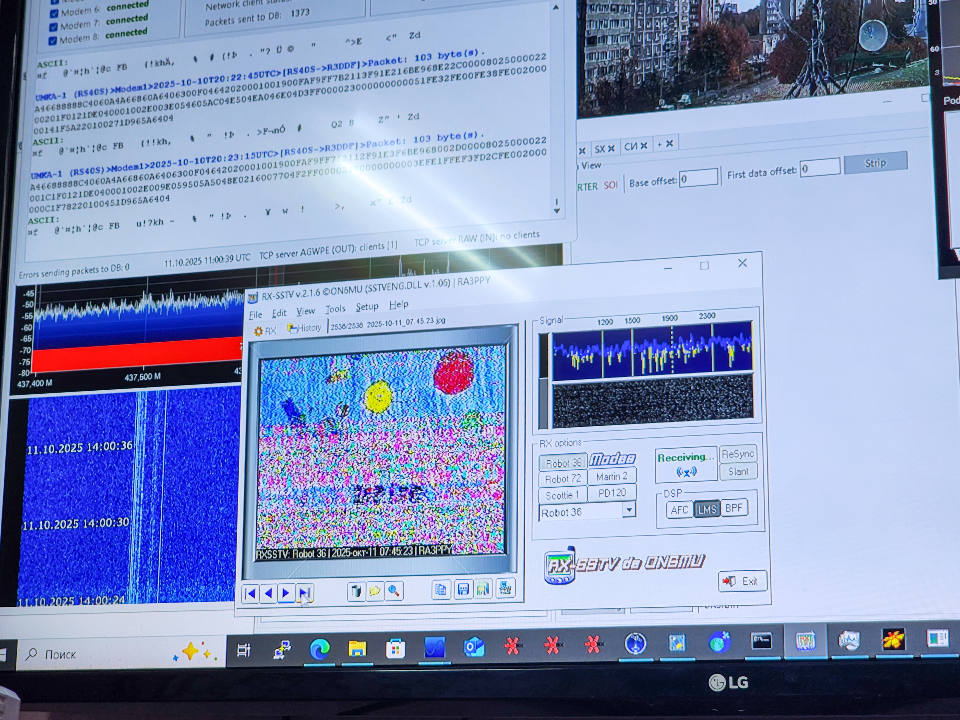Show next image in RX-SSTV history
Screen dimensions: 960x720
[x=286, y=593]
